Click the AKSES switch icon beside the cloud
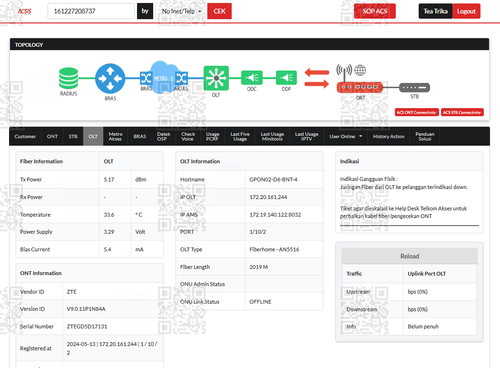The width and height of the screenshot is (500, 368). [x=182, y=78]
